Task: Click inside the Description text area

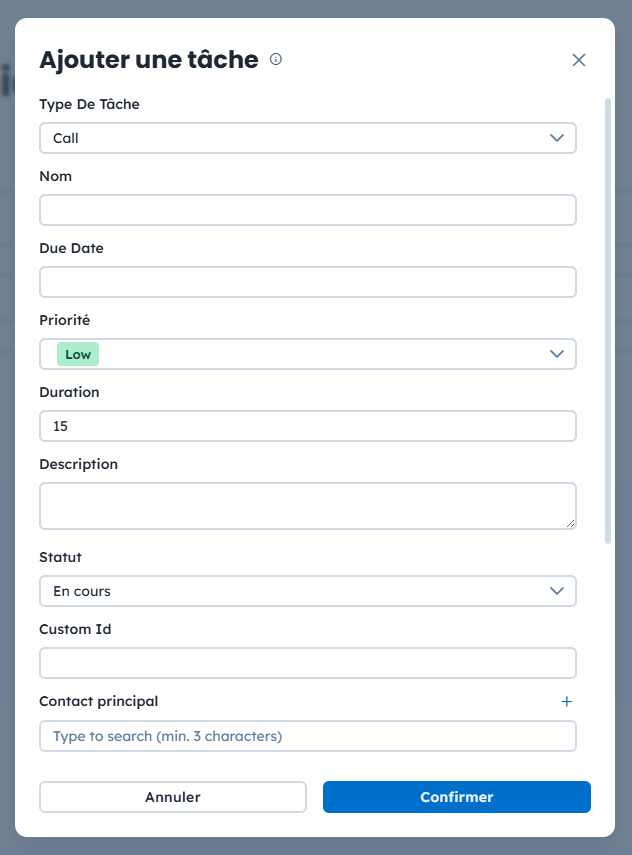Action: coord(307,505)
